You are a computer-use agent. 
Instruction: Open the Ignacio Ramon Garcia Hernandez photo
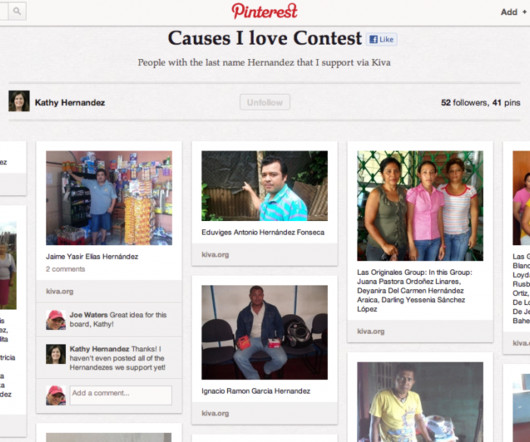click(265, 333)
